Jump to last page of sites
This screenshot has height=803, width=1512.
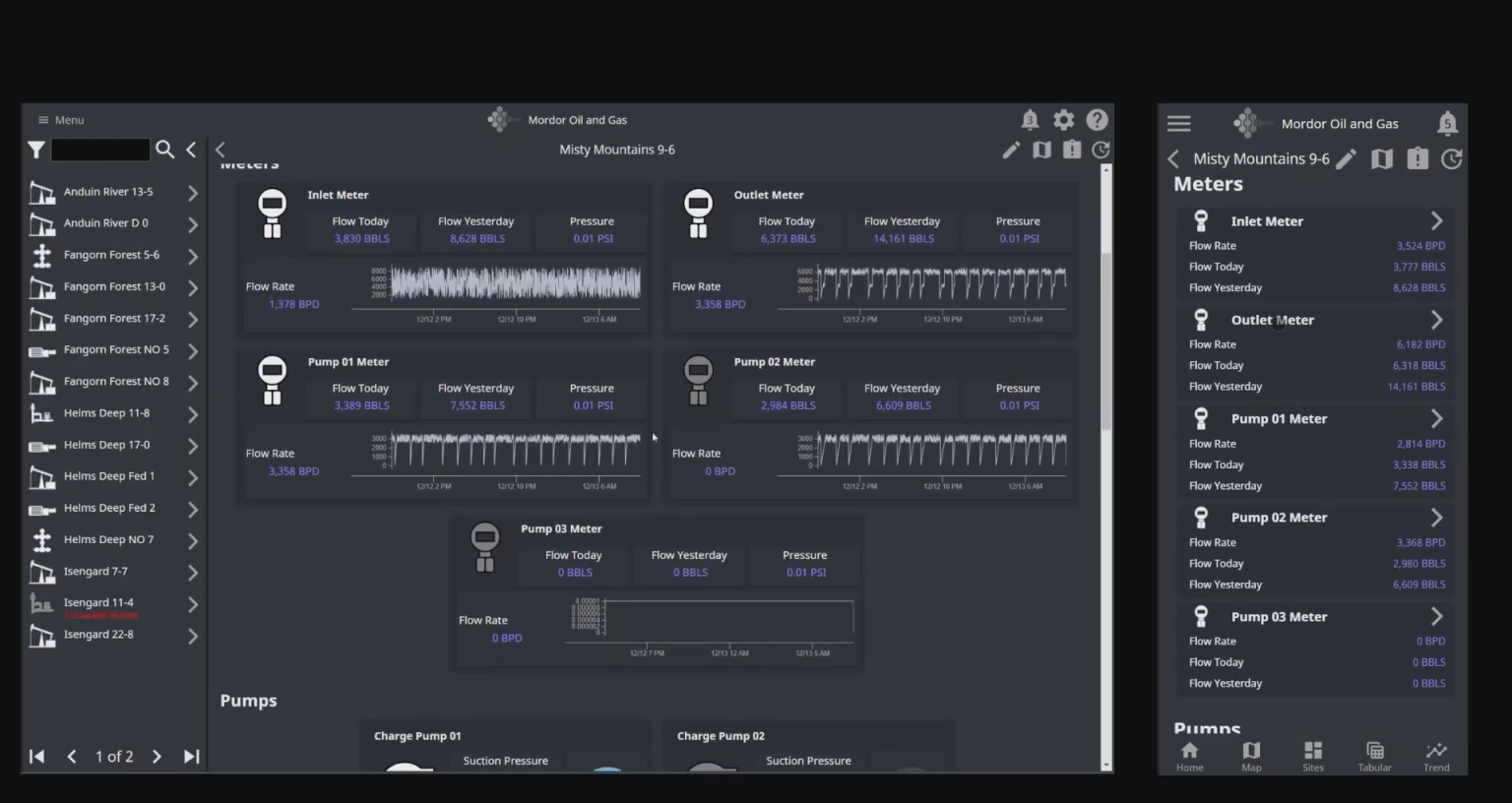tap(192, 757)
